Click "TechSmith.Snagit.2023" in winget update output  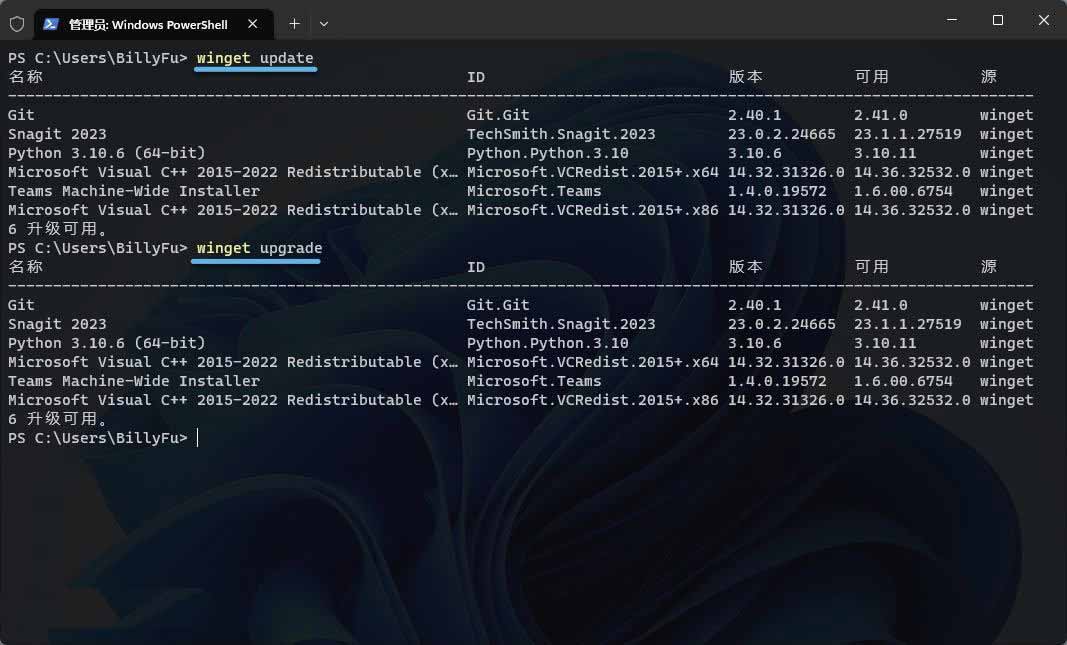tap(561, 134)
